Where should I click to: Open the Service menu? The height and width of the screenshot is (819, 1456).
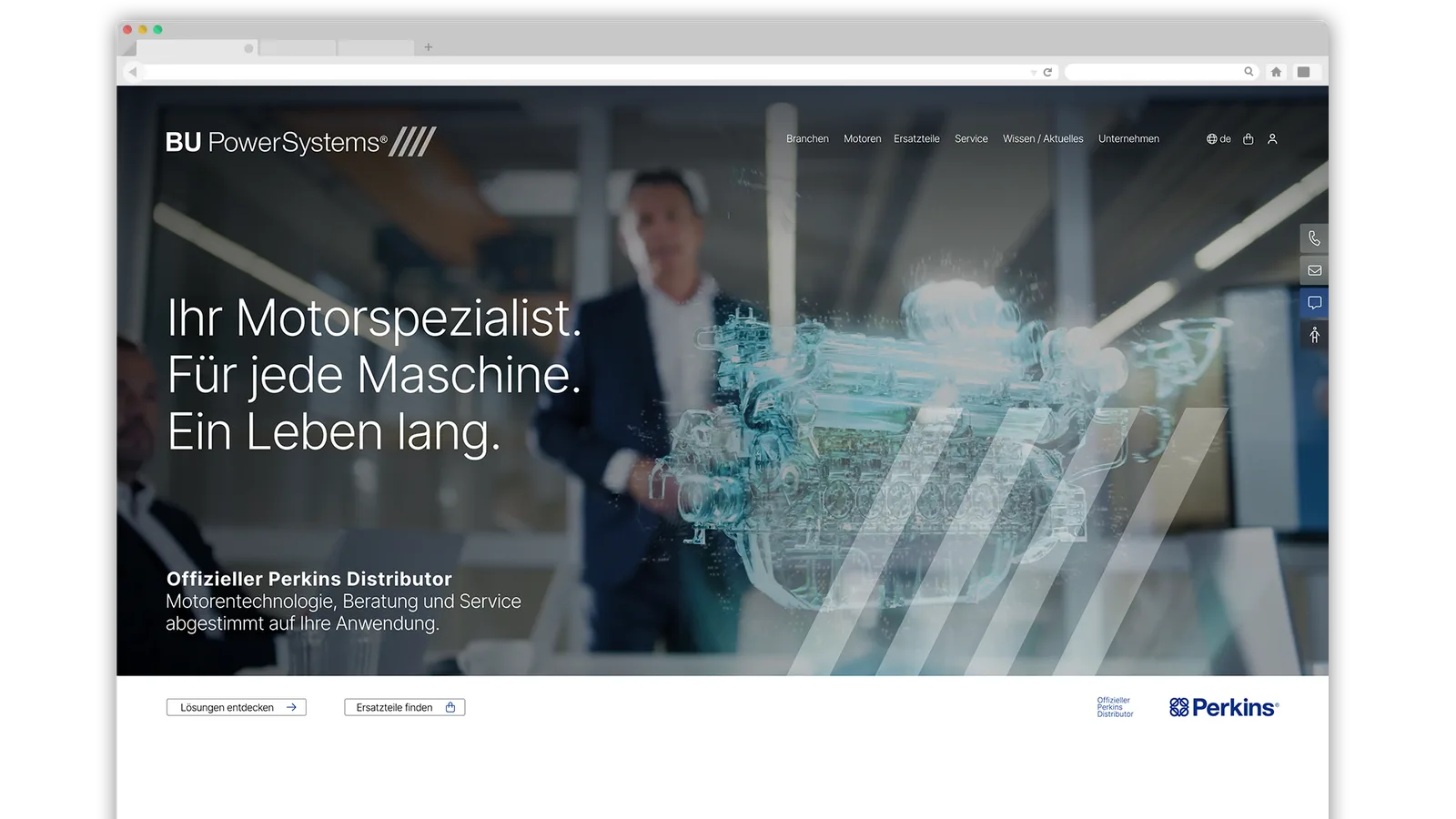971,139
